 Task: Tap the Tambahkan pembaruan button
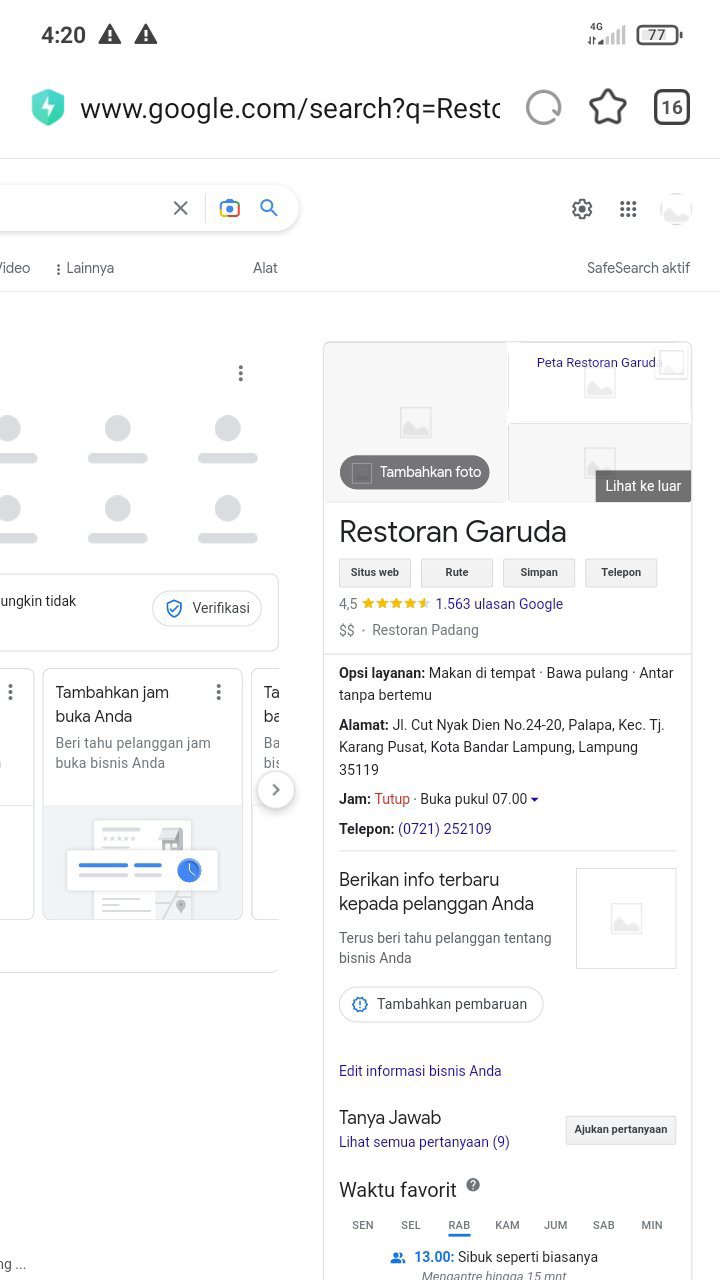[441, 1004]
